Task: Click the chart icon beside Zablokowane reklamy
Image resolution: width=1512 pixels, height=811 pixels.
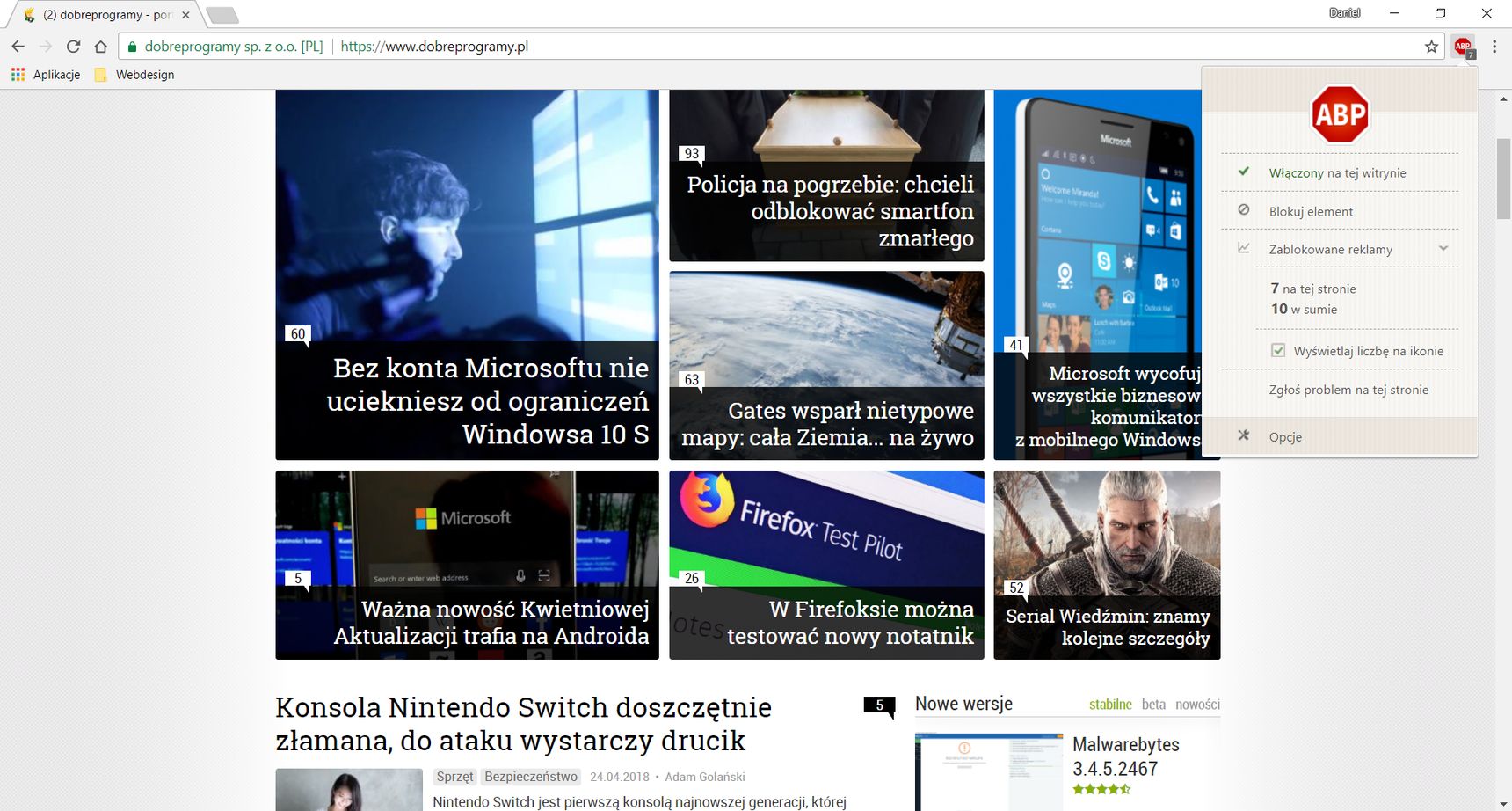Action: (1244, 248)
